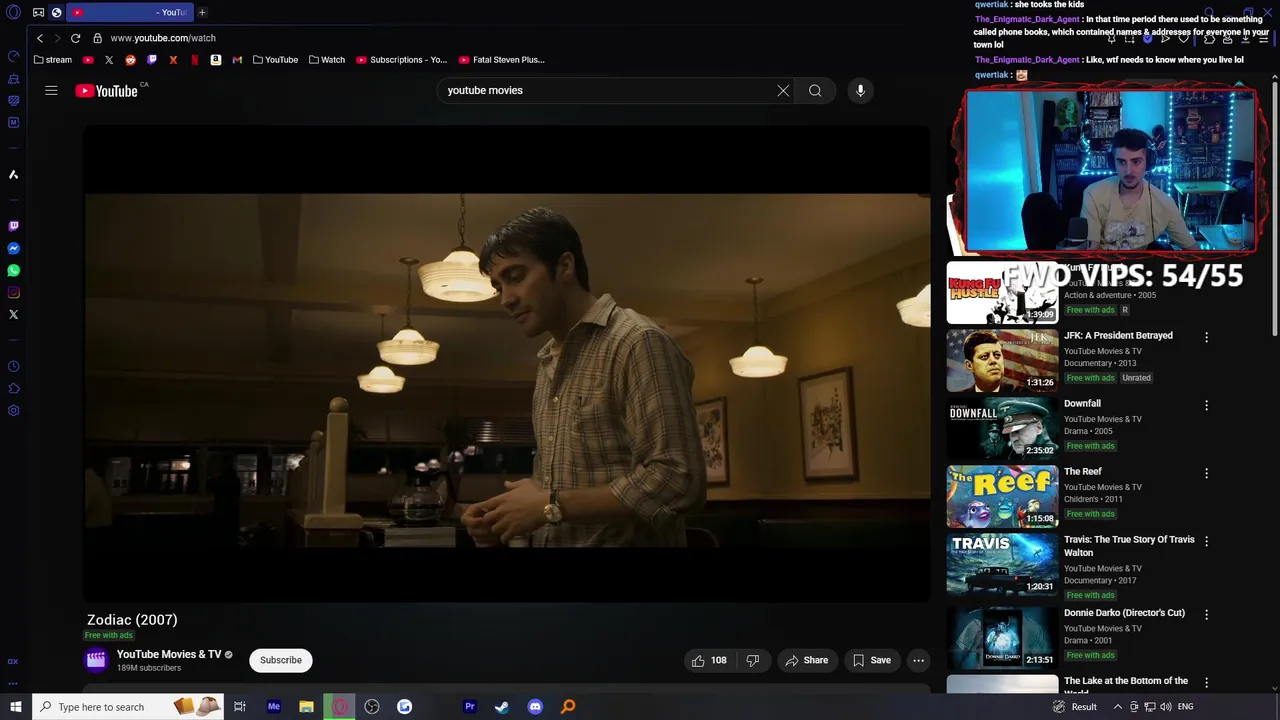Viewport: 1280px width, 720px height.
Task: Open the Aria AI sidebar icon
Action: (x=13, y=174)
